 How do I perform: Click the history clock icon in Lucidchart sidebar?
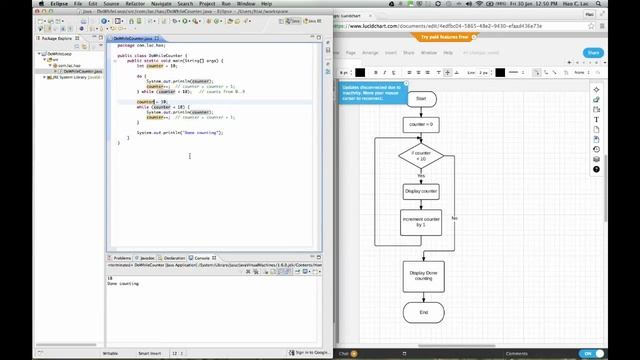click(x=596, y=149)
